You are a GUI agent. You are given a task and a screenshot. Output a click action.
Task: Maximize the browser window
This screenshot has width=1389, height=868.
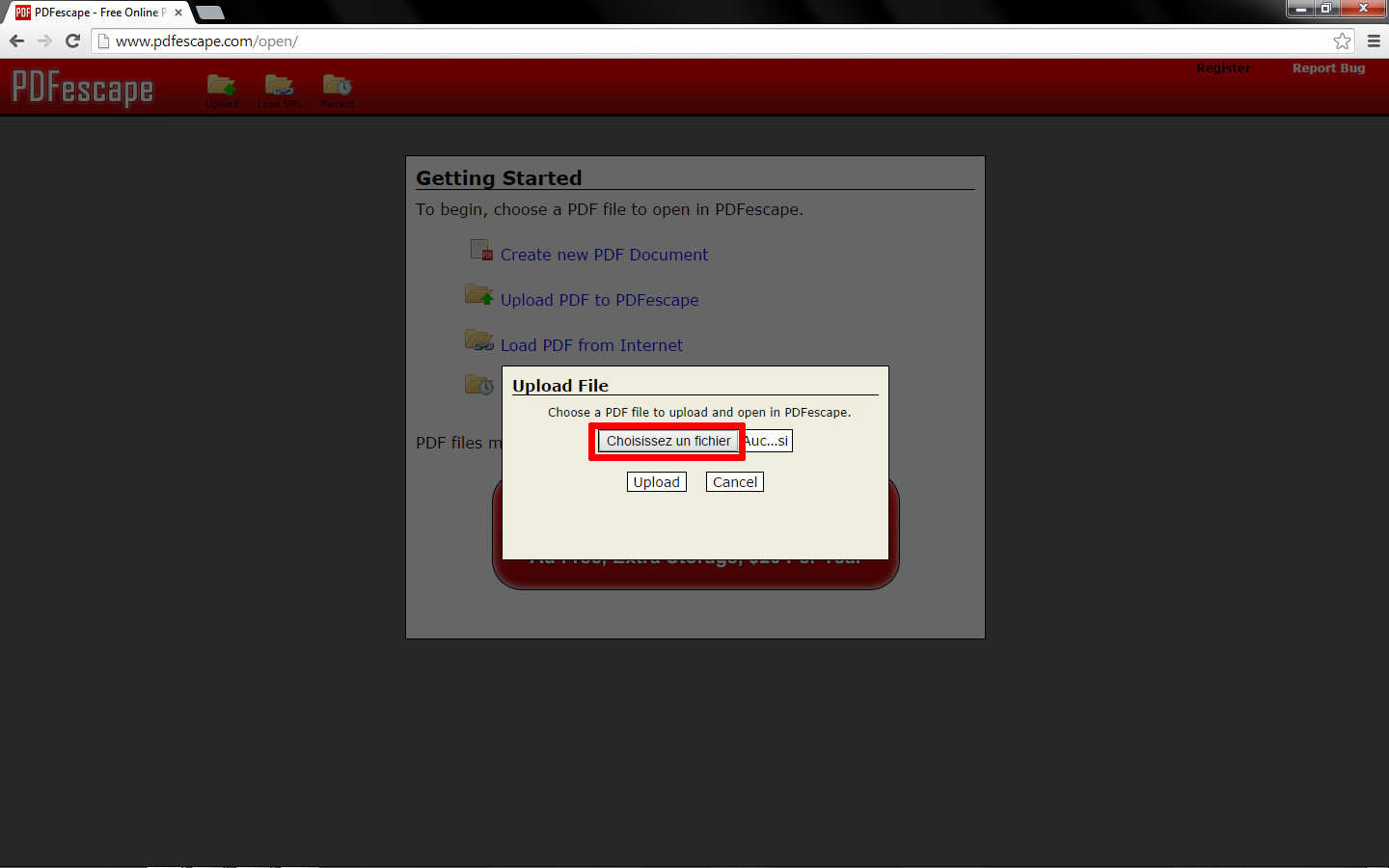click(x=1326, y=9)
